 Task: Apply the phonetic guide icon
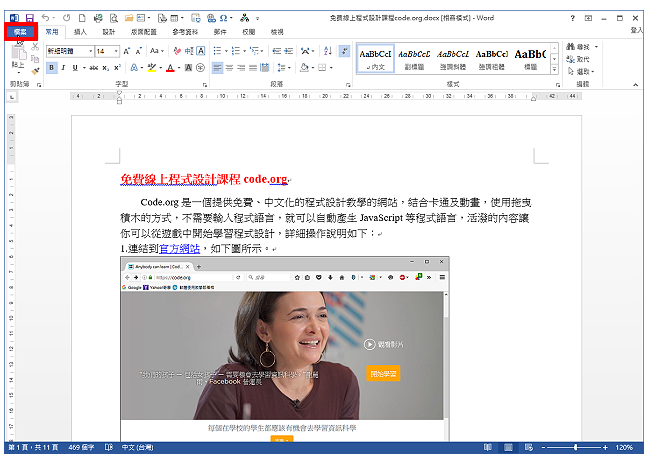(x=189, y=51)
